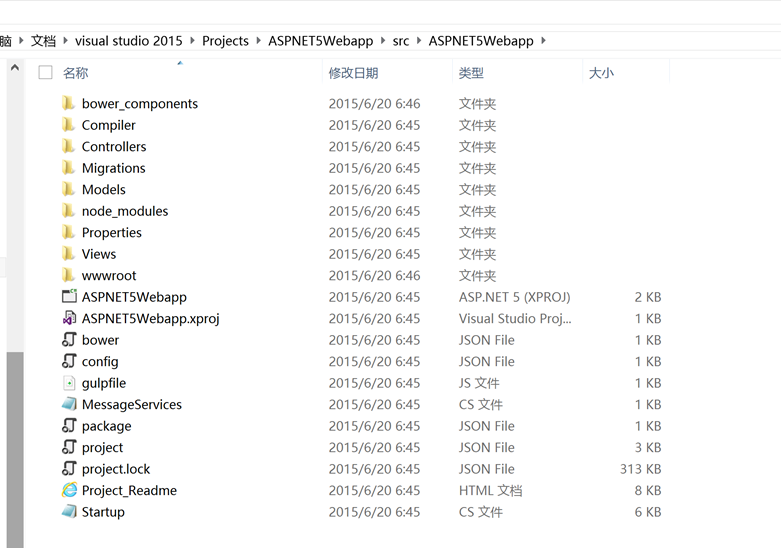Select the ASPNET5Webapp.xproj file name
Viewport: 781px width, 548px height.
(x=150, y=318)
